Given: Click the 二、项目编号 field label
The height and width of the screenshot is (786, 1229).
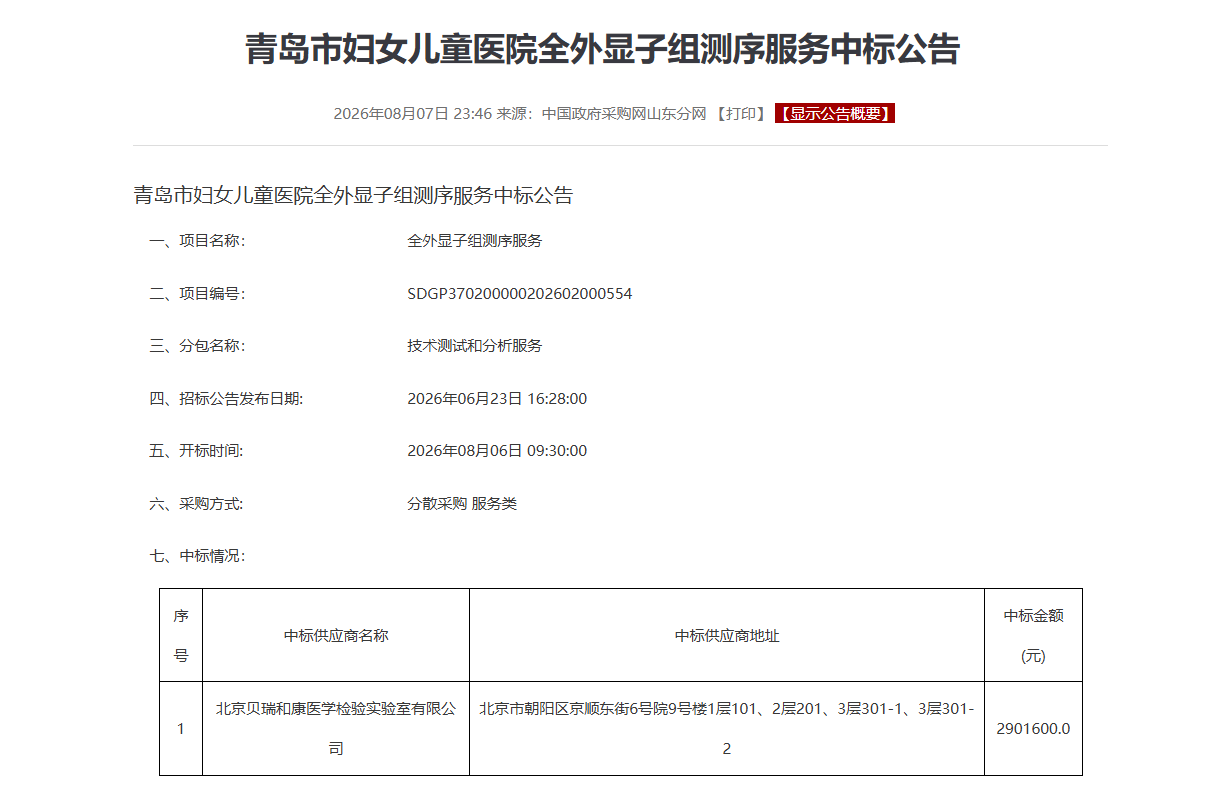Looking at the screenshot, I should [197, 294].
